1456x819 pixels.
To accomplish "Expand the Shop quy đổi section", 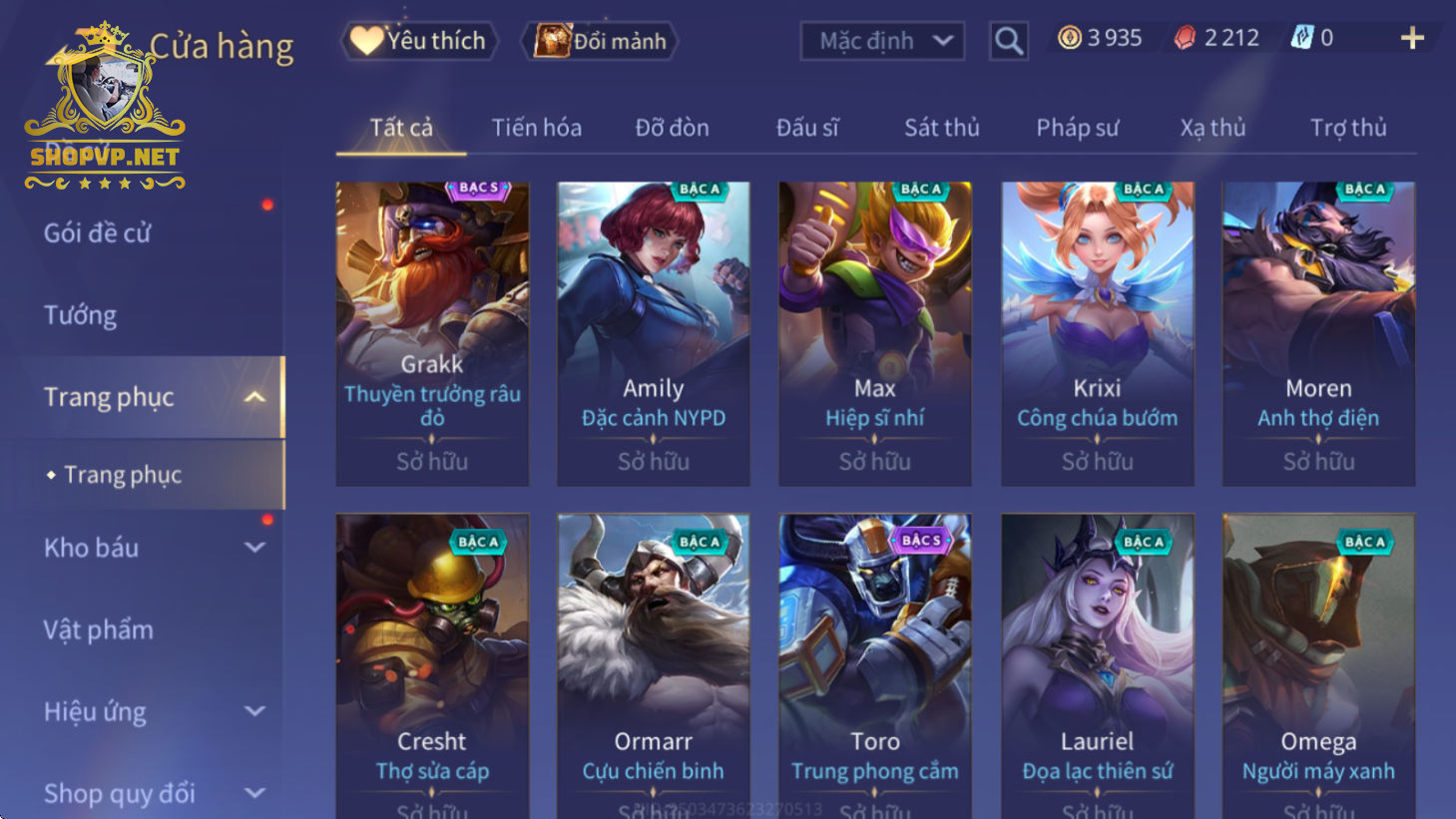I will (254, 793).
